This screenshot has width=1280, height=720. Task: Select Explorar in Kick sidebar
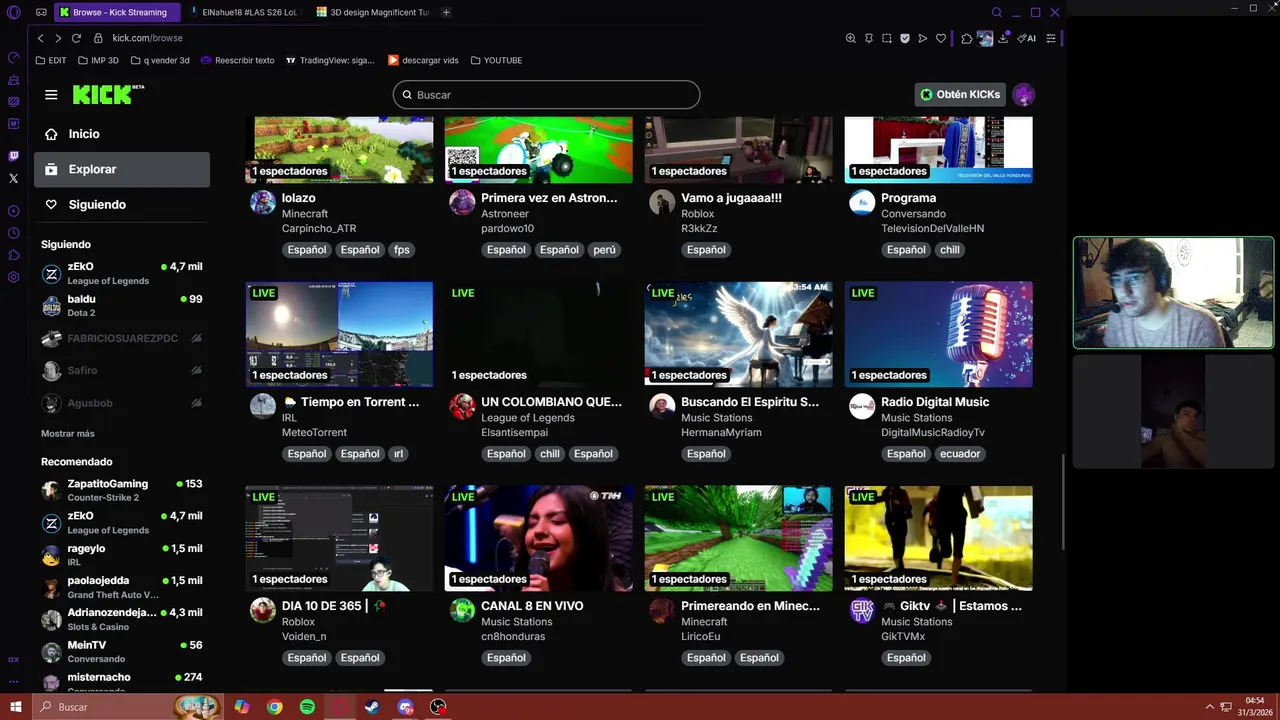[122, 169]
